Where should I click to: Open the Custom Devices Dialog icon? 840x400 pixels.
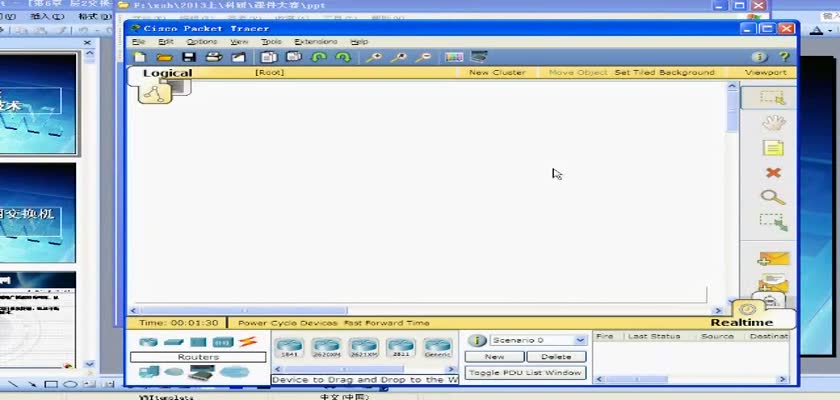point(479,56)
